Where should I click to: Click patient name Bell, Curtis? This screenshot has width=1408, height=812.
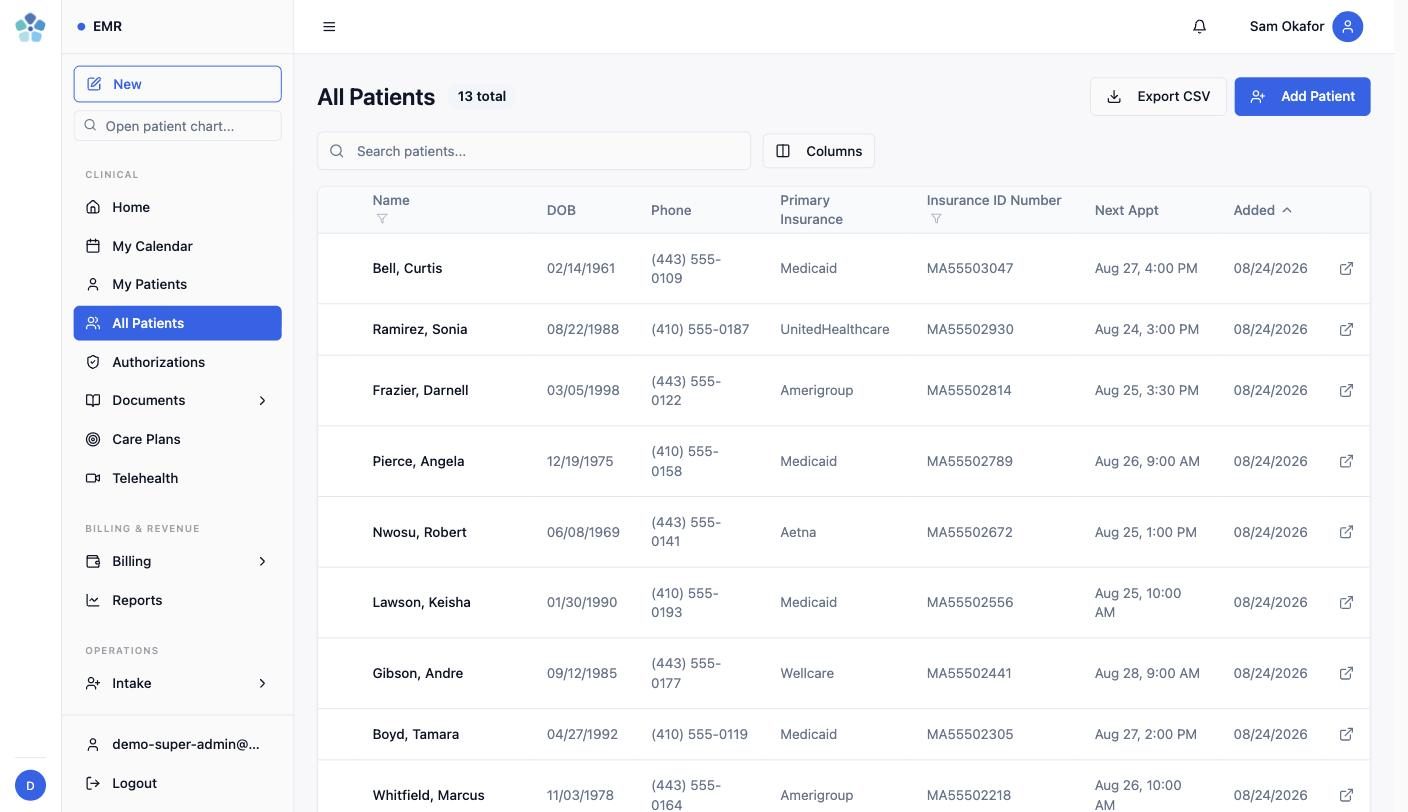pyautogui.click(x=407, y=268)
